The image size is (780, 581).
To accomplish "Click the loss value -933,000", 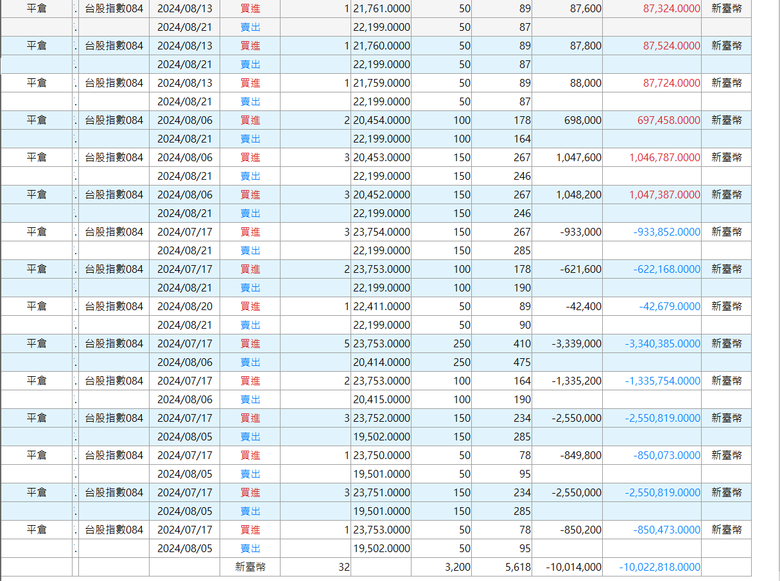I will [x=581, y=232].
